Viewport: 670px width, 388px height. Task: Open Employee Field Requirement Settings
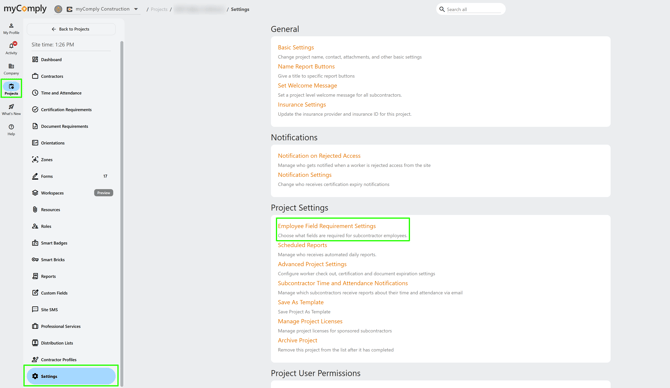pyautogui.click(x=326, y=226)
